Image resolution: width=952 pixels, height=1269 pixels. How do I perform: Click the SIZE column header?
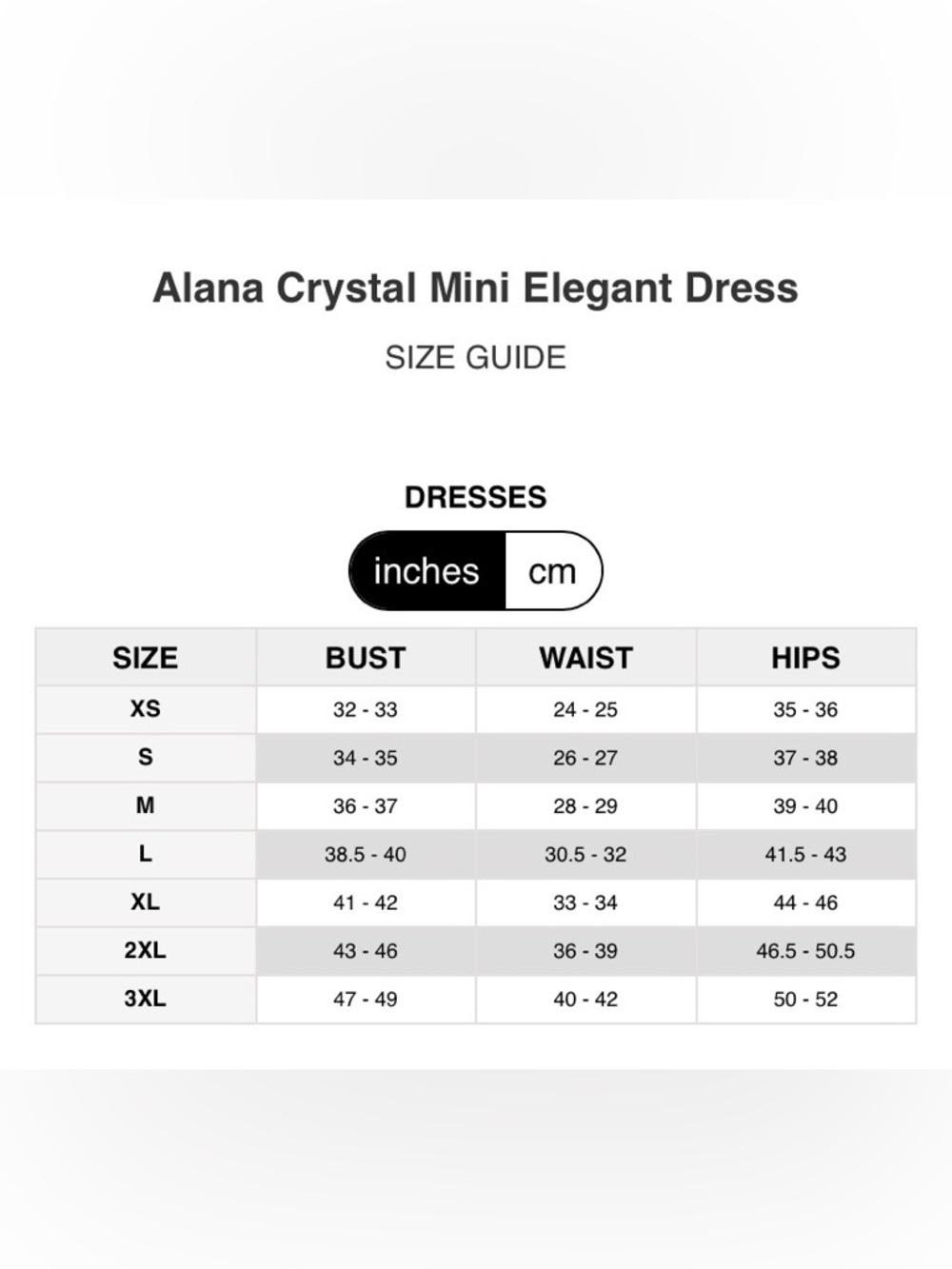pos(146,658)
